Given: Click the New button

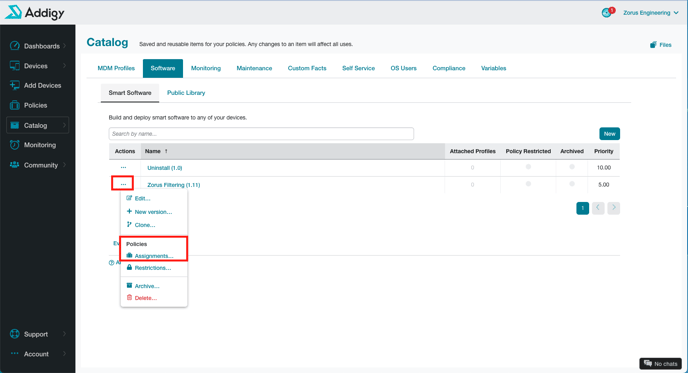Looking at the screenshot, I should (x=609, y=134).
